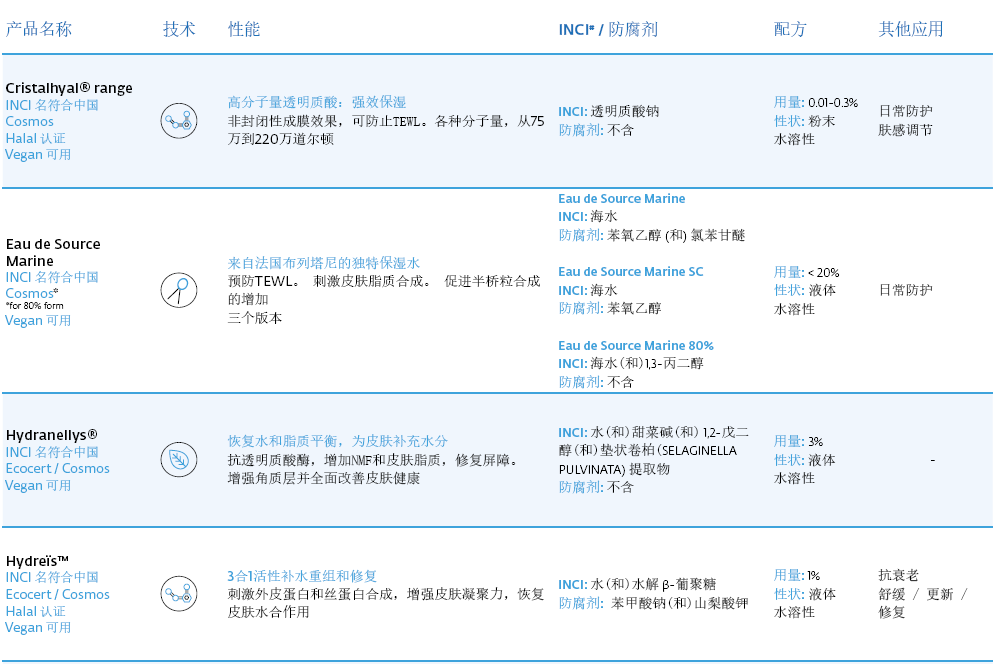Click the leaf technology icon for Hydranellys

click(179, 460)
